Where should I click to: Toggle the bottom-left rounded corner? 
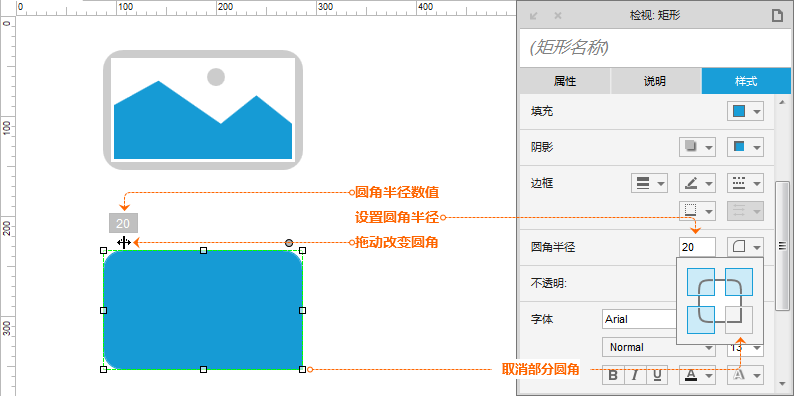click(x=701, y=320)
